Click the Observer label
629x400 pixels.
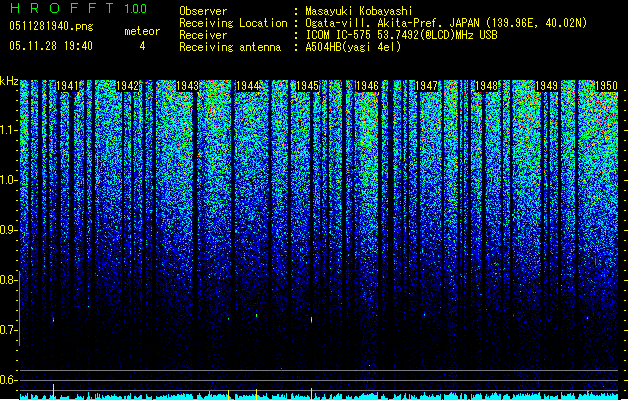pos(203,11)
